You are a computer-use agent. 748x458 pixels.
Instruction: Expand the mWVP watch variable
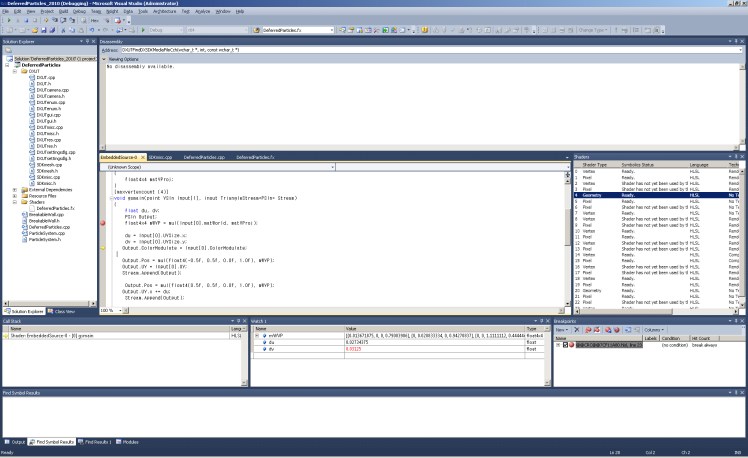point(258,335)
